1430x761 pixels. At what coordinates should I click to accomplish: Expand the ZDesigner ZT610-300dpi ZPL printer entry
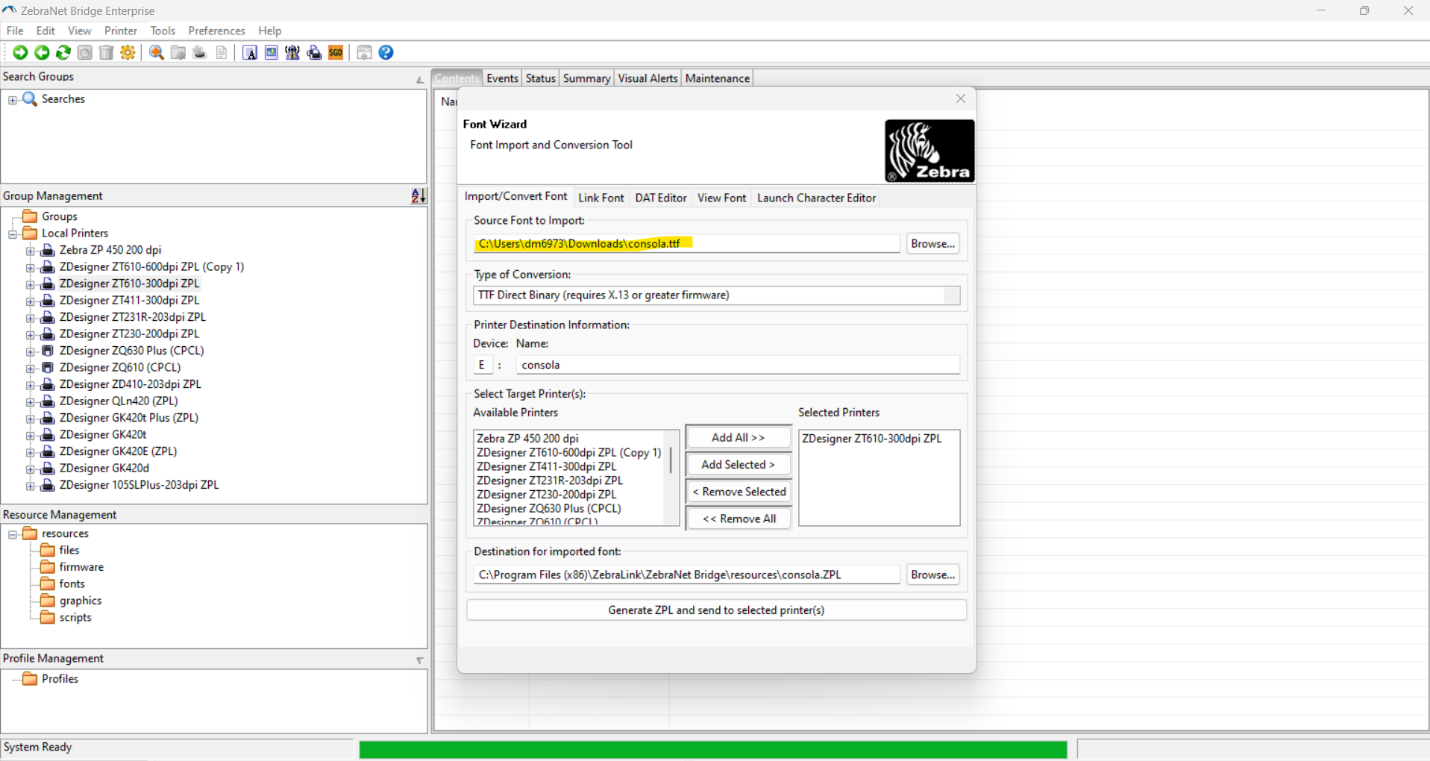[x=30, y=283]
